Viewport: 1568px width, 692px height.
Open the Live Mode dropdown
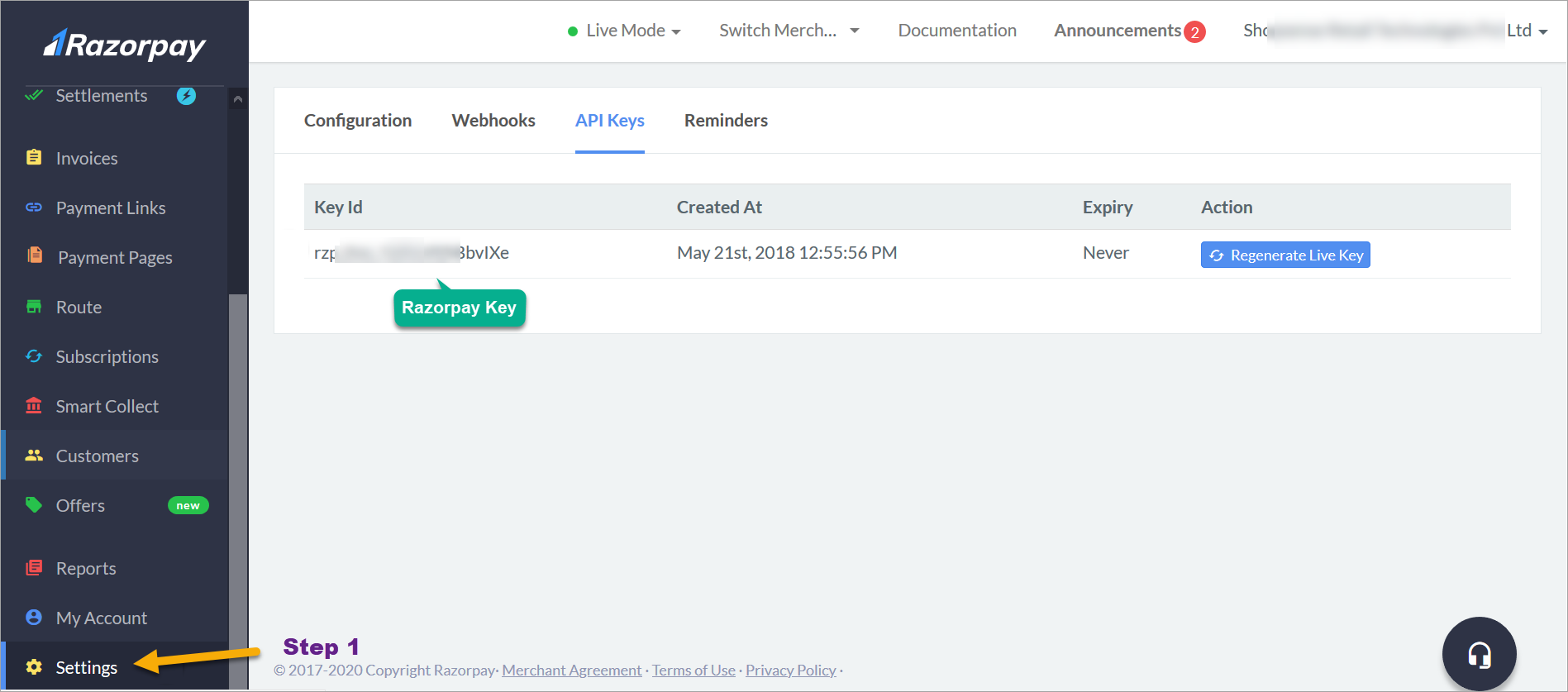point(624,31)
